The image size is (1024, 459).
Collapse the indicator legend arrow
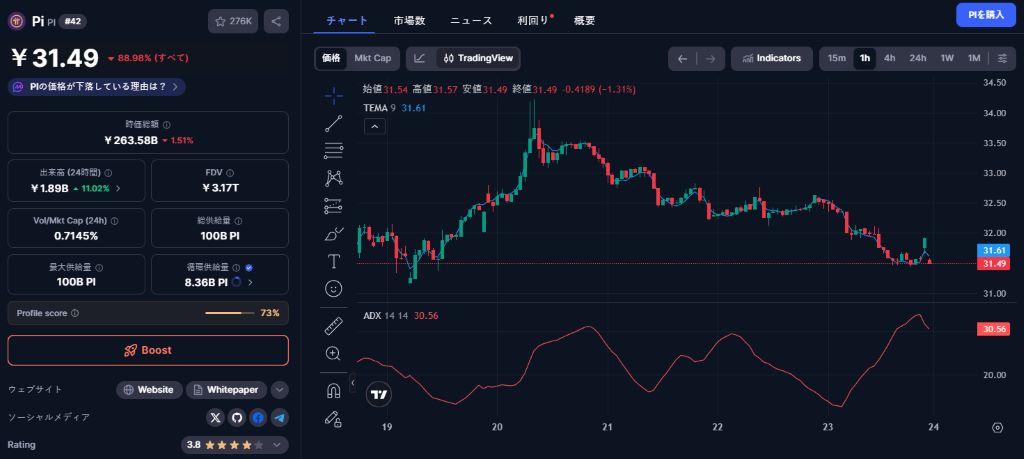click(375, 127)
